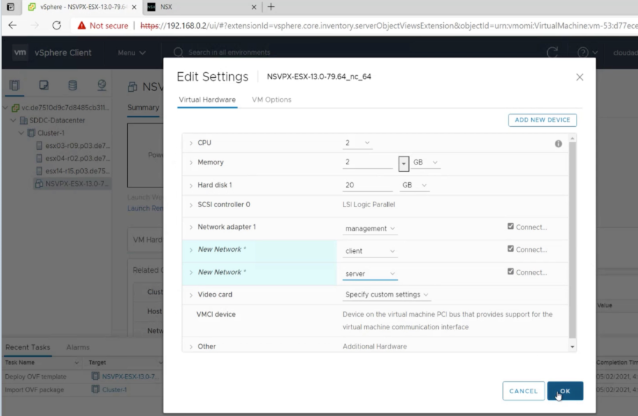This screenshot has width=638, height=416.
Task: Open VMs and Templates inventory icon
Action: click(44, 85)
